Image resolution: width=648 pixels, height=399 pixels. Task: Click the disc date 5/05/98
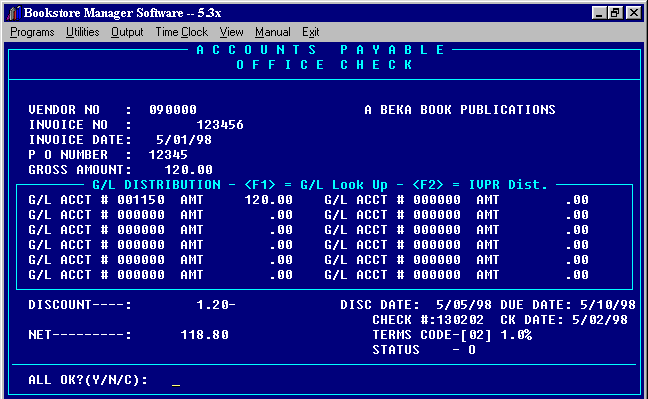click(464, 305)
